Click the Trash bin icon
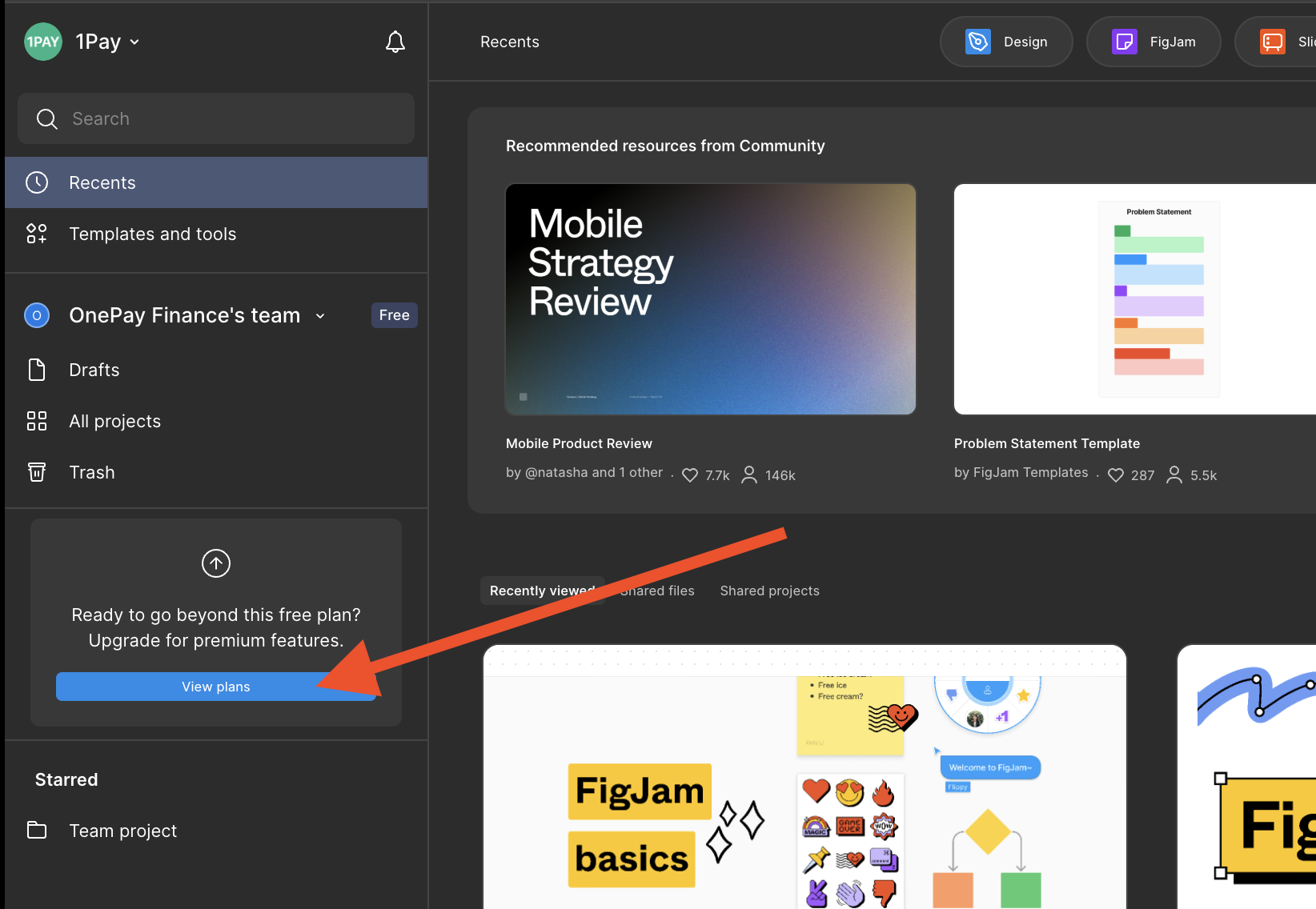 37,472
